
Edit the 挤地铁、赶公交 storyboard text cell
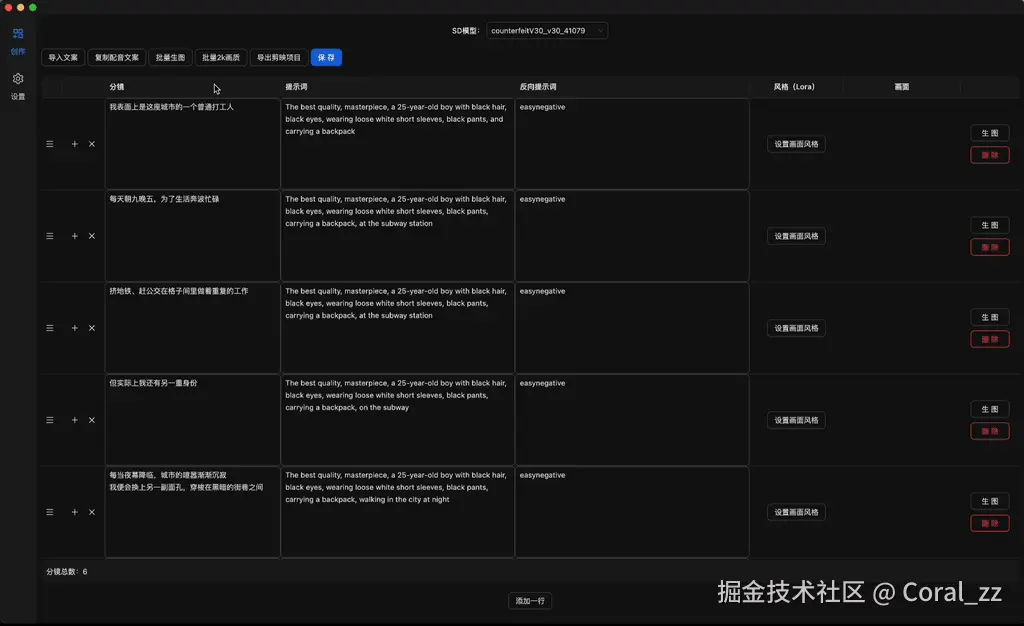[193, 328]
